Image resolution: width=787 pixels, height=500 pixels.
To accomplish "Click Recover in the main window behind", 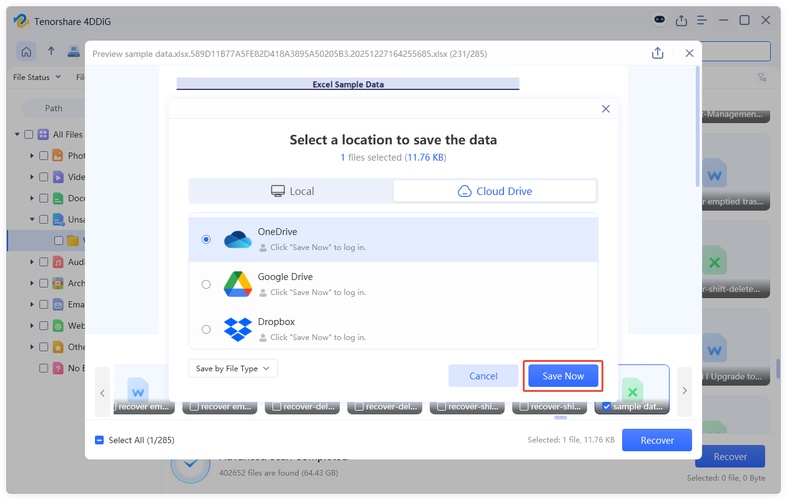I will pyautogui.click(x=730, y=456).
